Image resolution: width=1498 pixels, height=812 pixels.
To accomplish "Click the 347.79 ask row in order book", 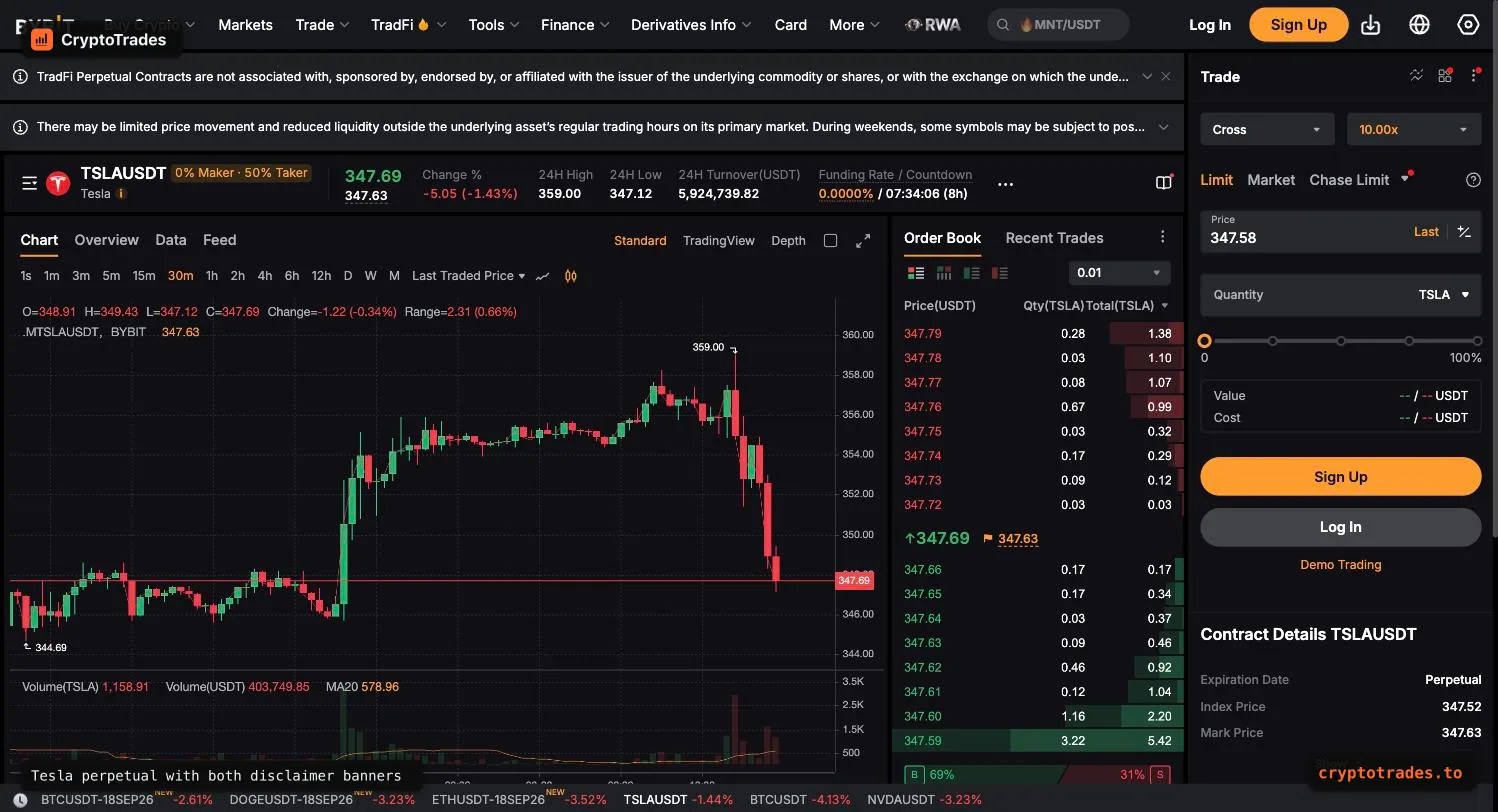I will click(1037, 334).
